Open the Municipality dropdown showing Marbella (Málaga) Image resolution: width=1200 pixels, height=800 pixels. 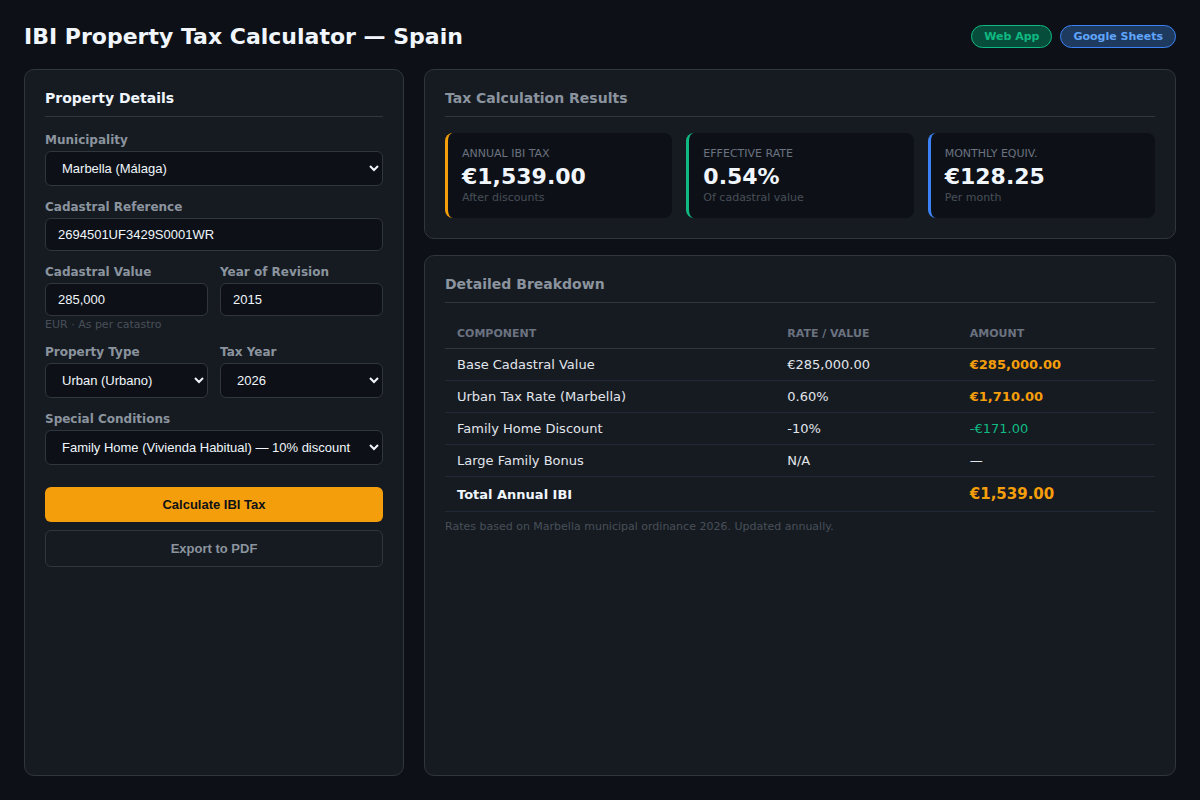pos(214,168)
